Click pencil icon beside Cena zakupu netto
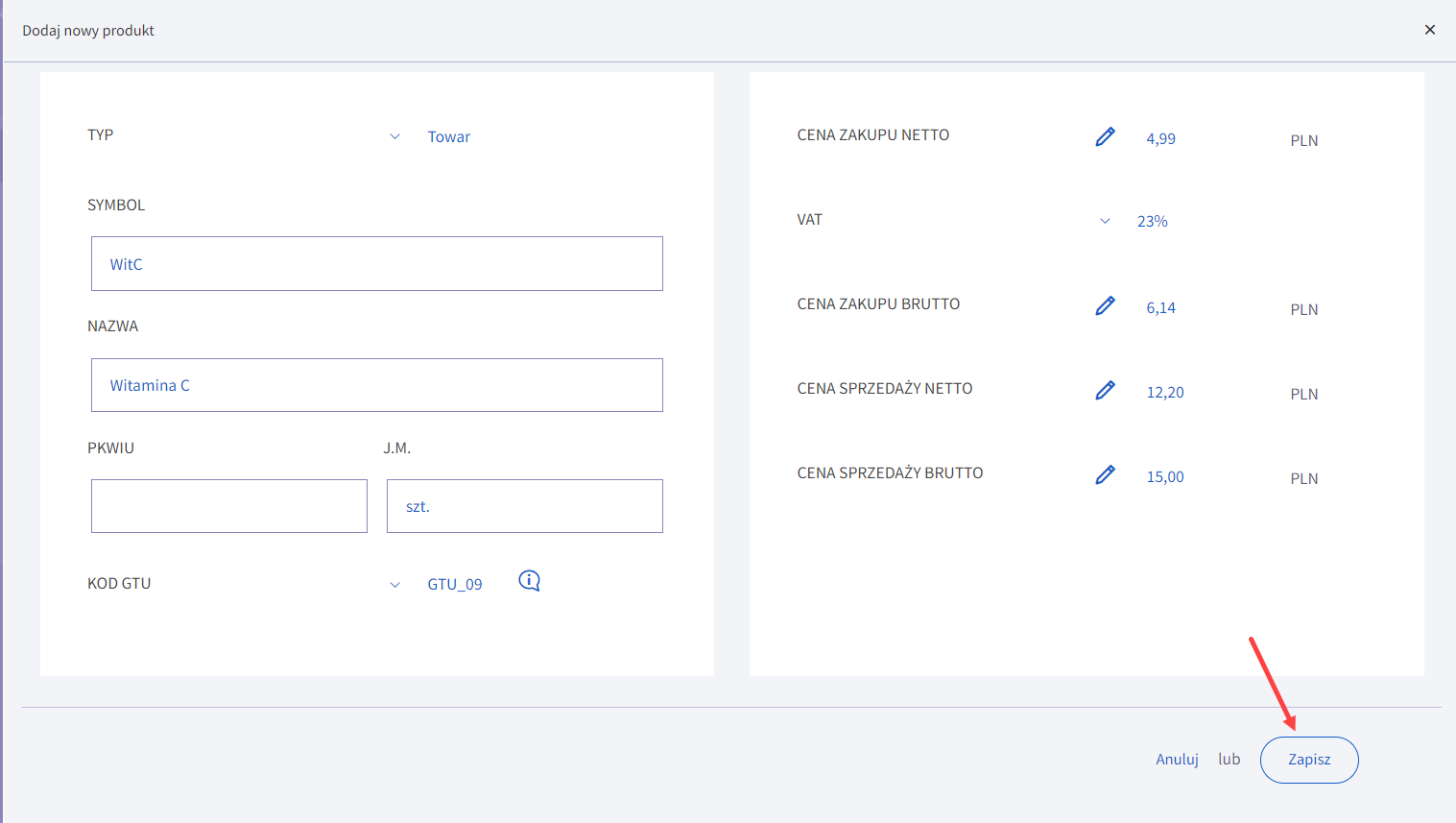The image size is (1456, 823). pyautogui.click(x=1105, y=137)
